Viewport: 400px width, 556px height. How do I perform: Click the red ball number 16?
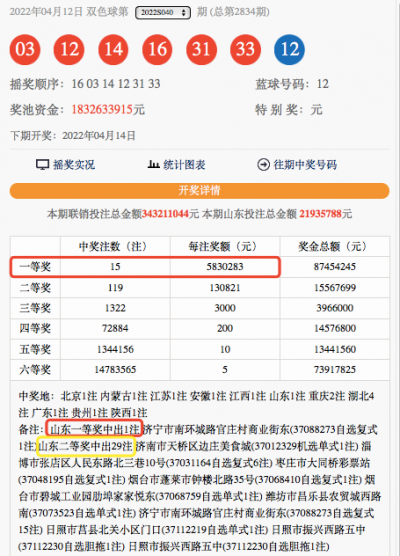coord(157,49)
